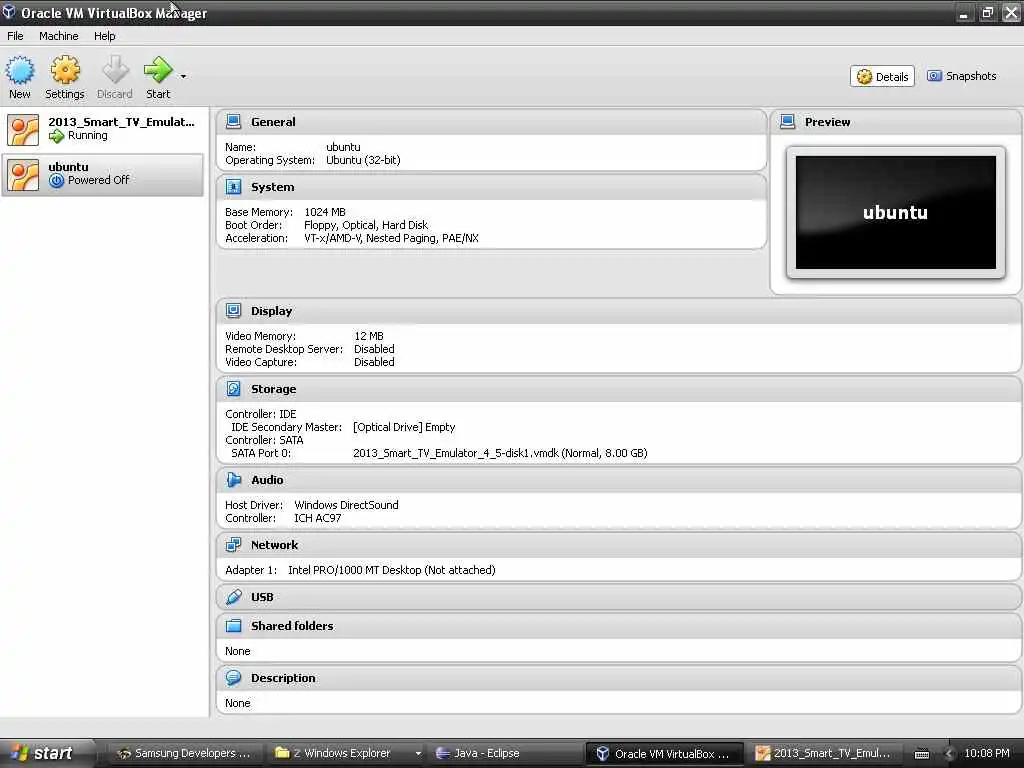The width and height of the screenshot is (1024, 768).
Task: Click the VirtualBox icon in the title bar
Action: click(8, 12)
